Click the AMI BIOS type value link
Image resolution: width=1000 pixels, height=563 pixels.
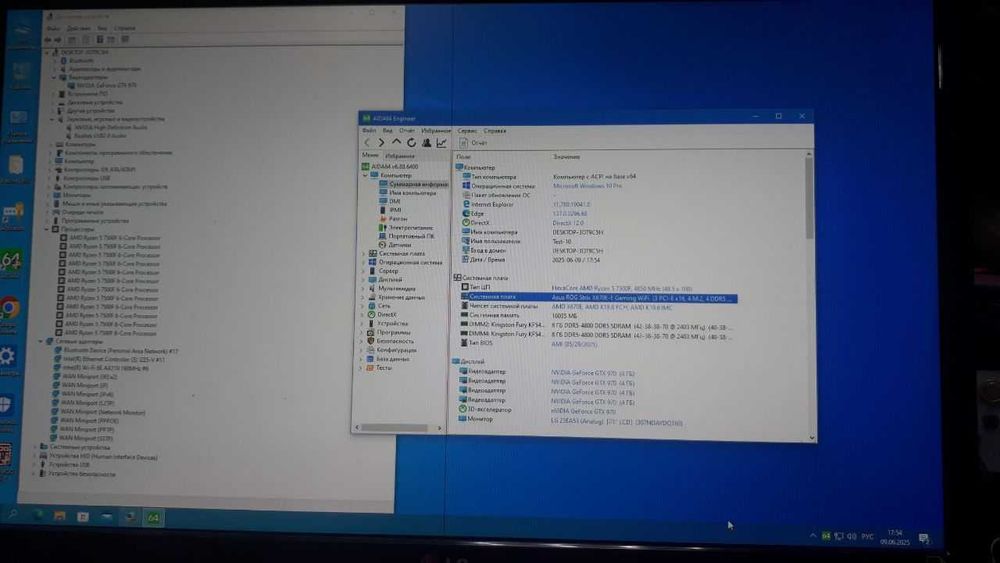(x=574, y=344)
